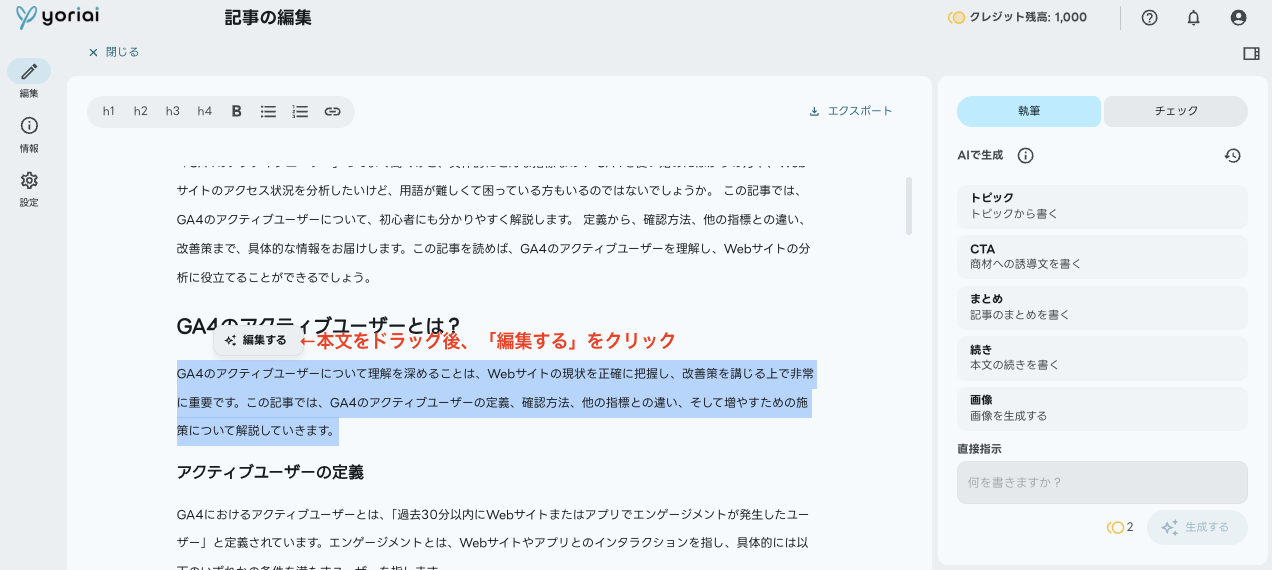Click the クレジット残高 coin icon

click(956, 17)
